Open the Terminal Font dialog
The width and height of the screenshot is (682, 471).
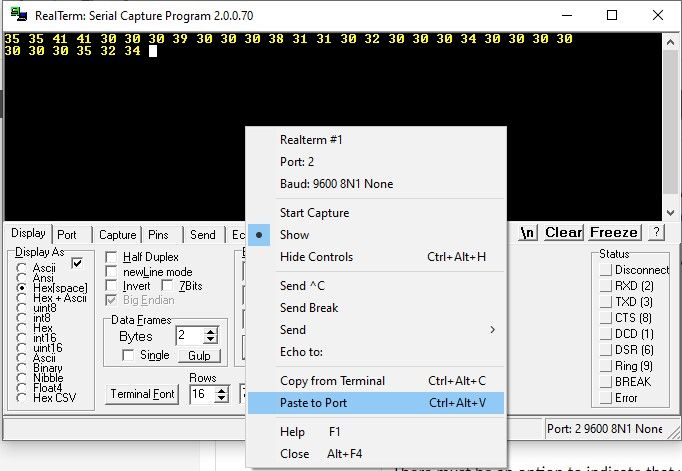click(x=142, y=394)
